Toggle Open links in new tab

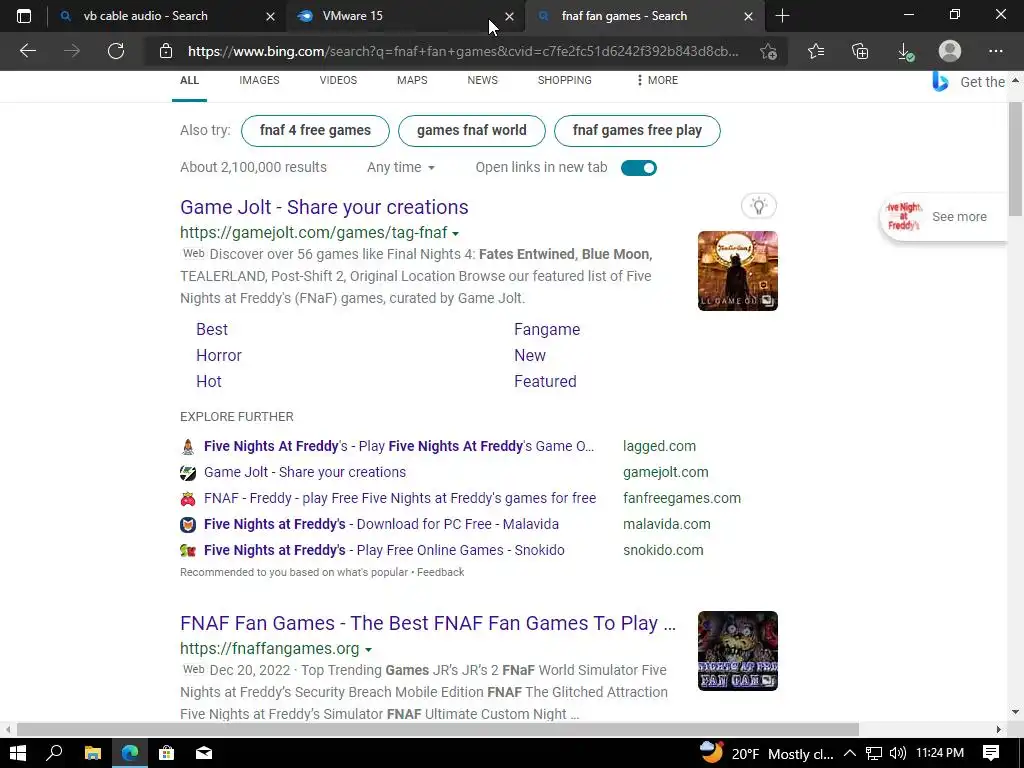click(639, 168)
